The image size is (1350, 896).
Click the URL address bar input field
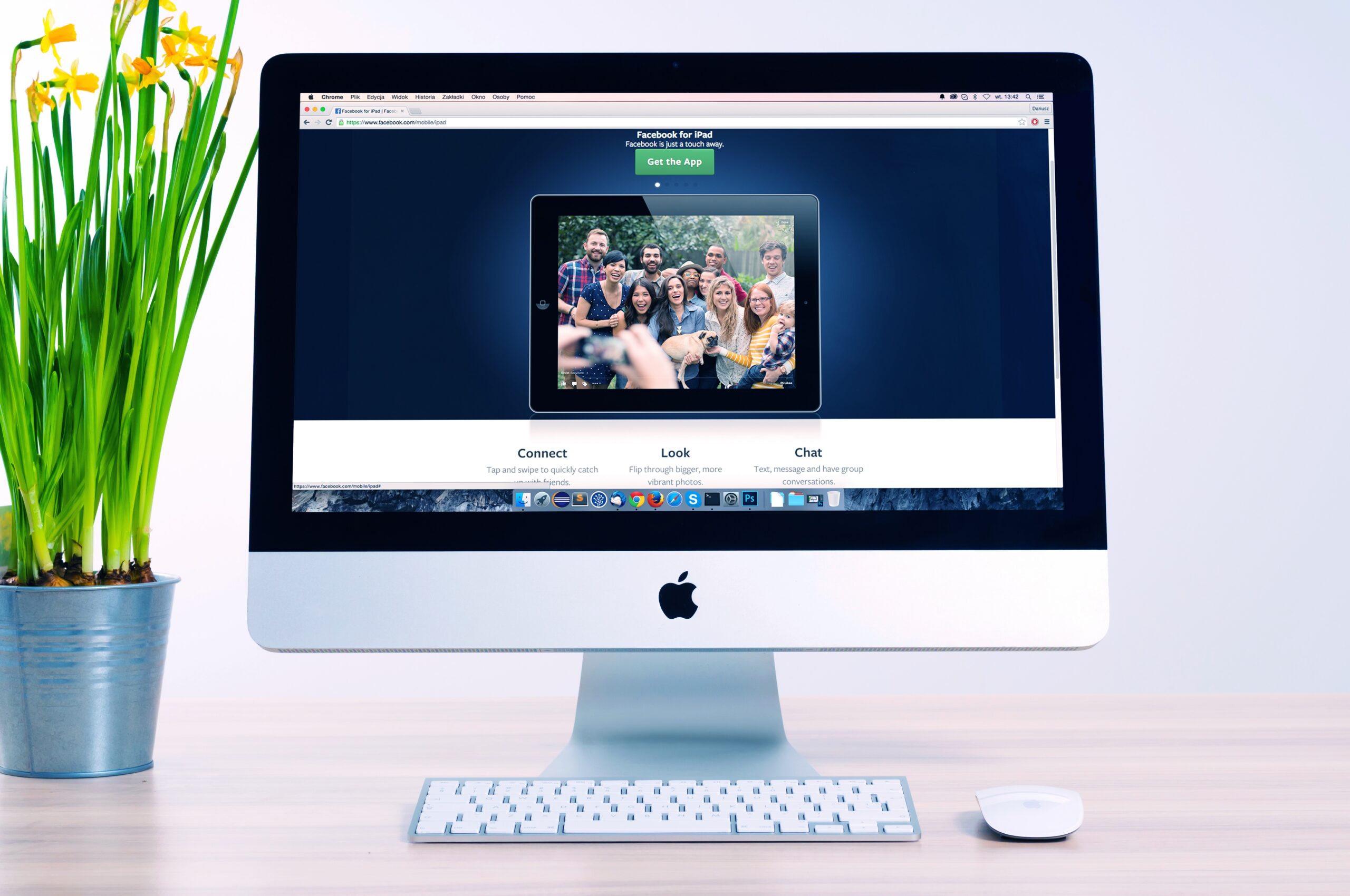pos(675,122)
